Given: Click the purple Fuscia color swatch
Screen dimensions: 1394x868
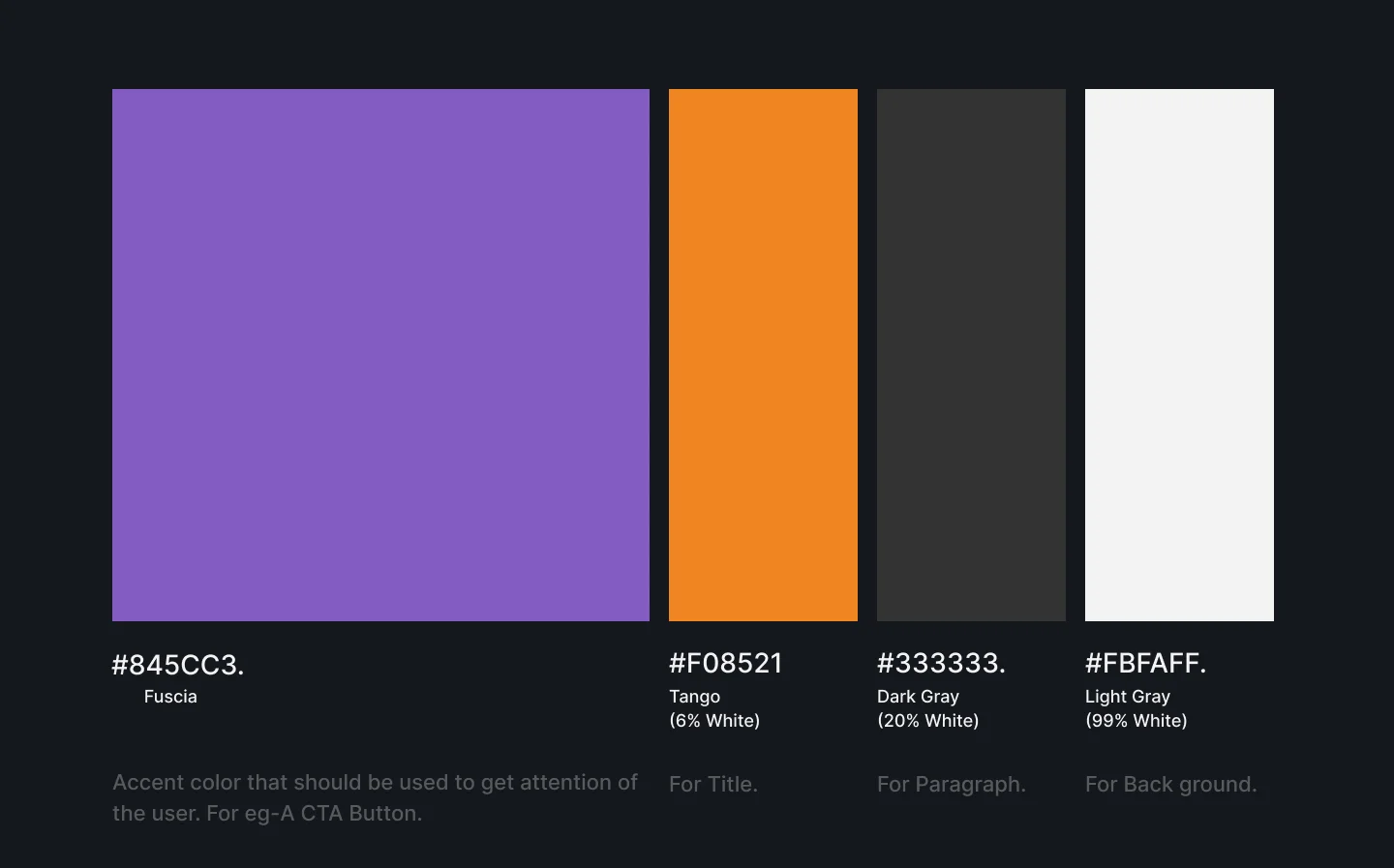Looking at the screenshot, I should pyautogui.click(x=380, y=354).
